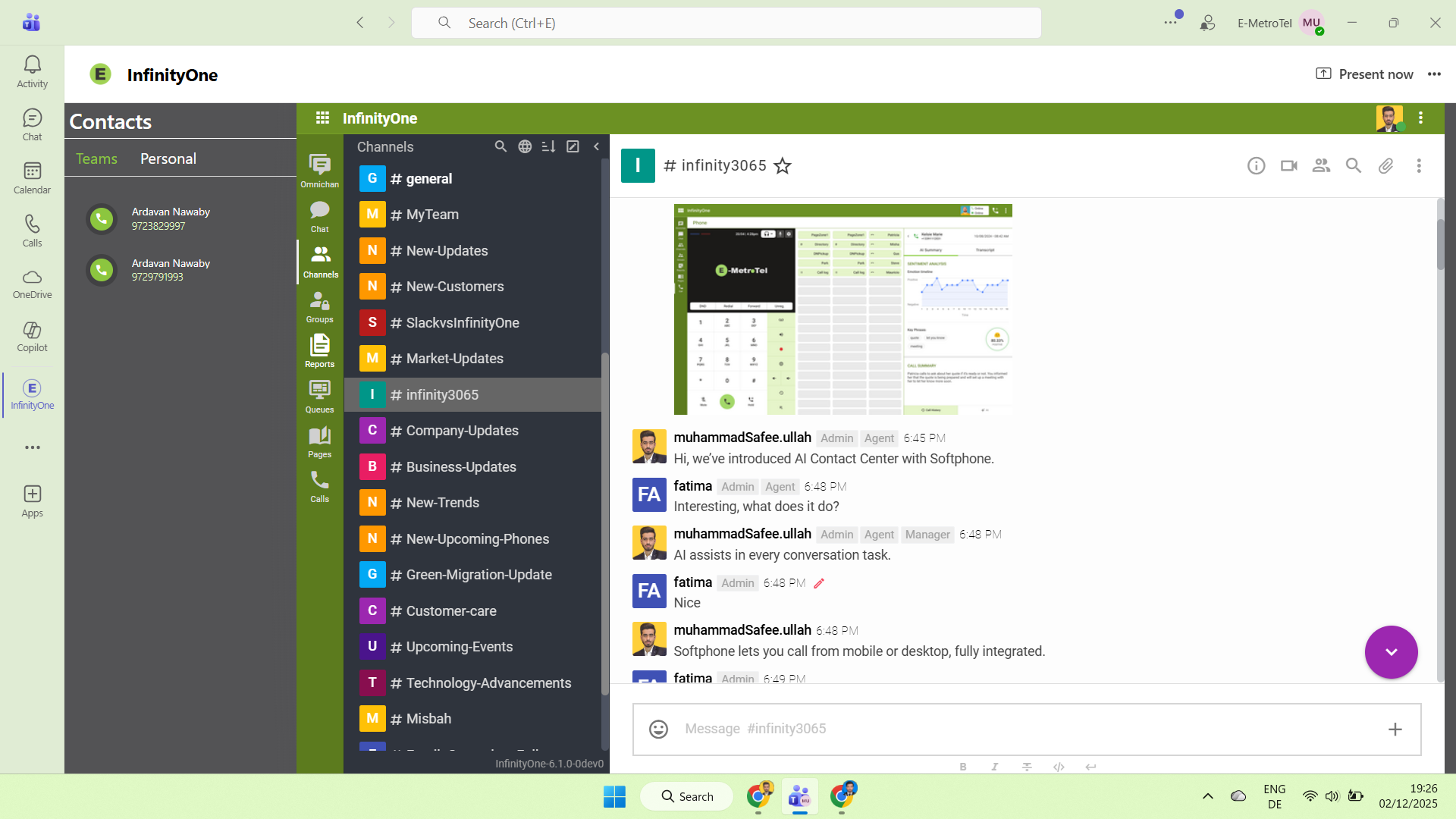Open channel sort order dropdown

pos(549,146)
